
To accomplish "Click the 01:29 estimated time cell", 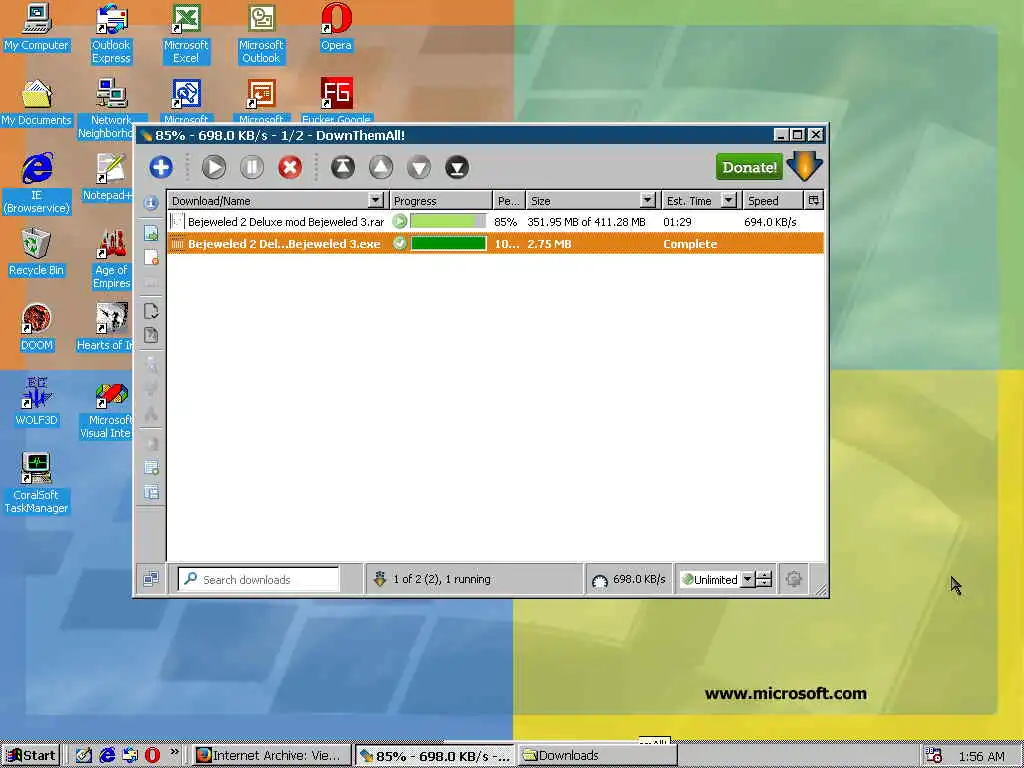I will [x=677, y=222].
